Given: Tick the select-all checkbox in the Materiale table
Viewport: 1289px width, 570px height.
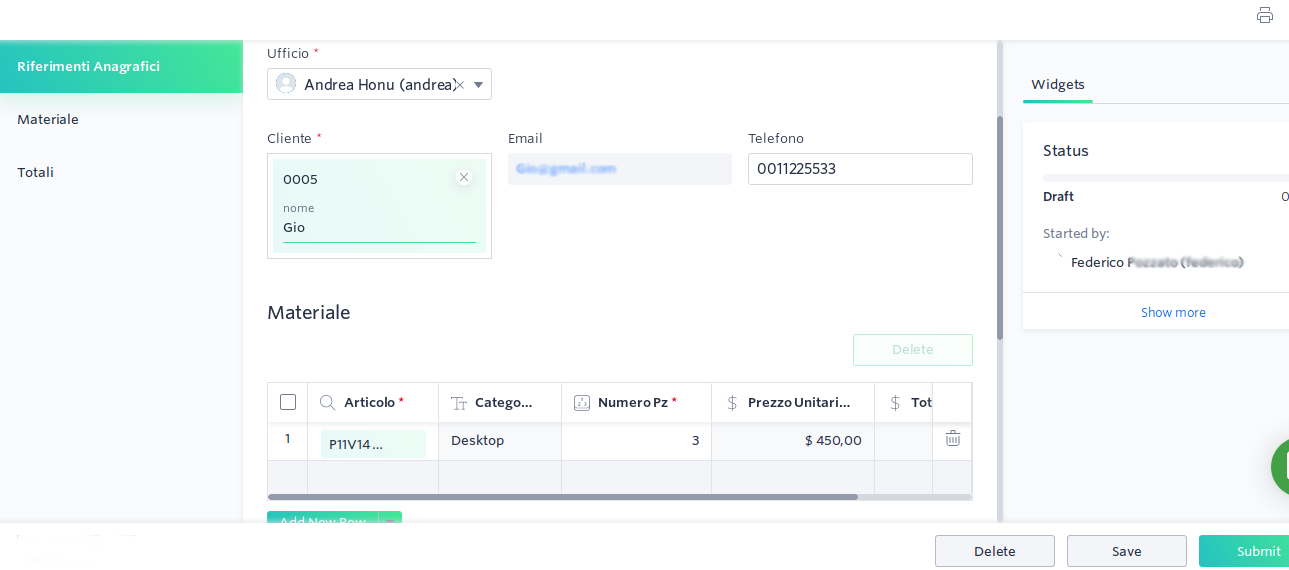Looking at the screenshot, I should pos(288,402).
